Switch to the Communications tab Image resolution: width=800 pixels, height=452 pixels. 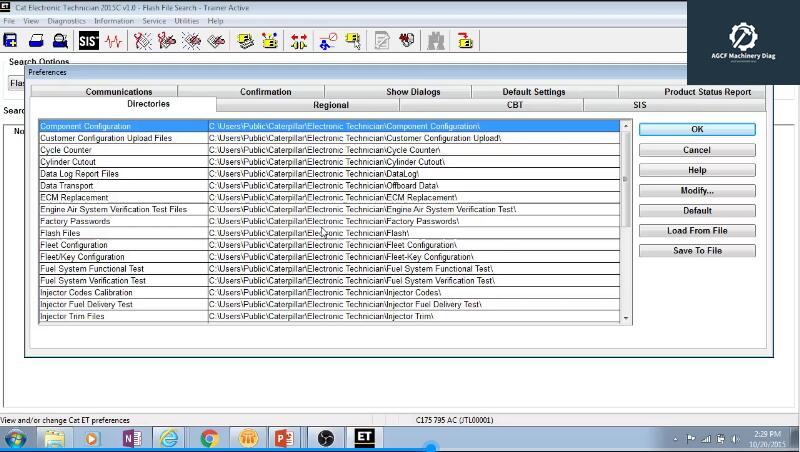pos(119,92)
